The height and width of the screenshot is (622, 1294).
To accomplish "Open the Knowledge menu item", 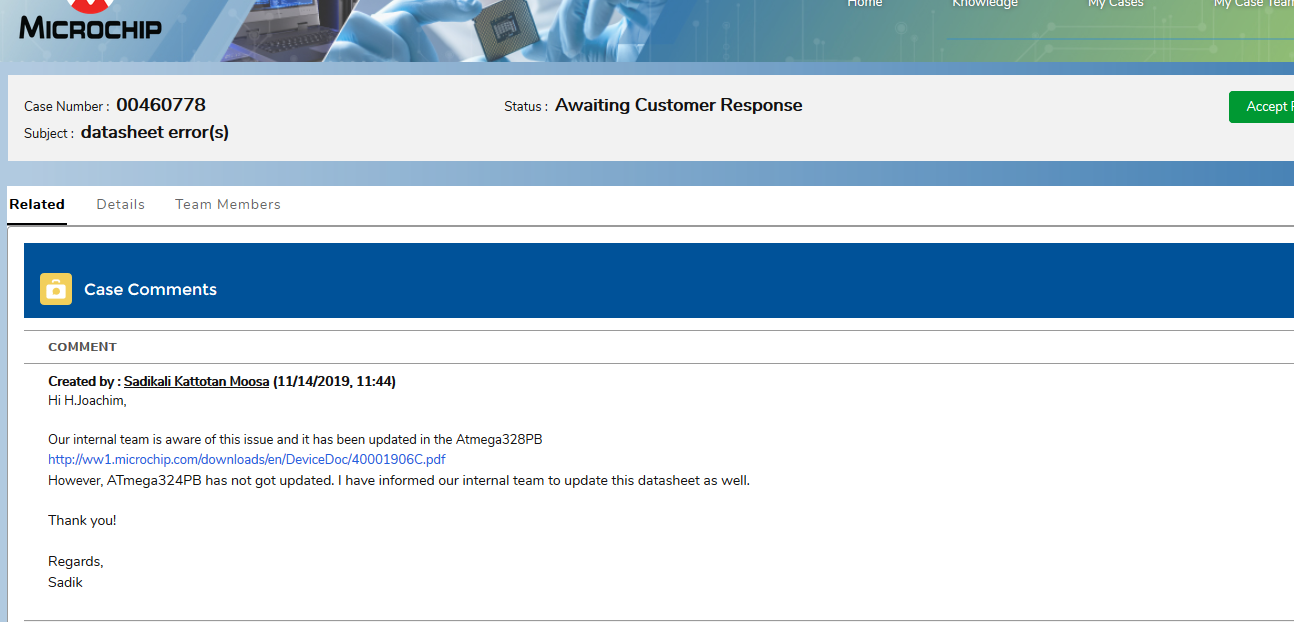I will point(985,4).
